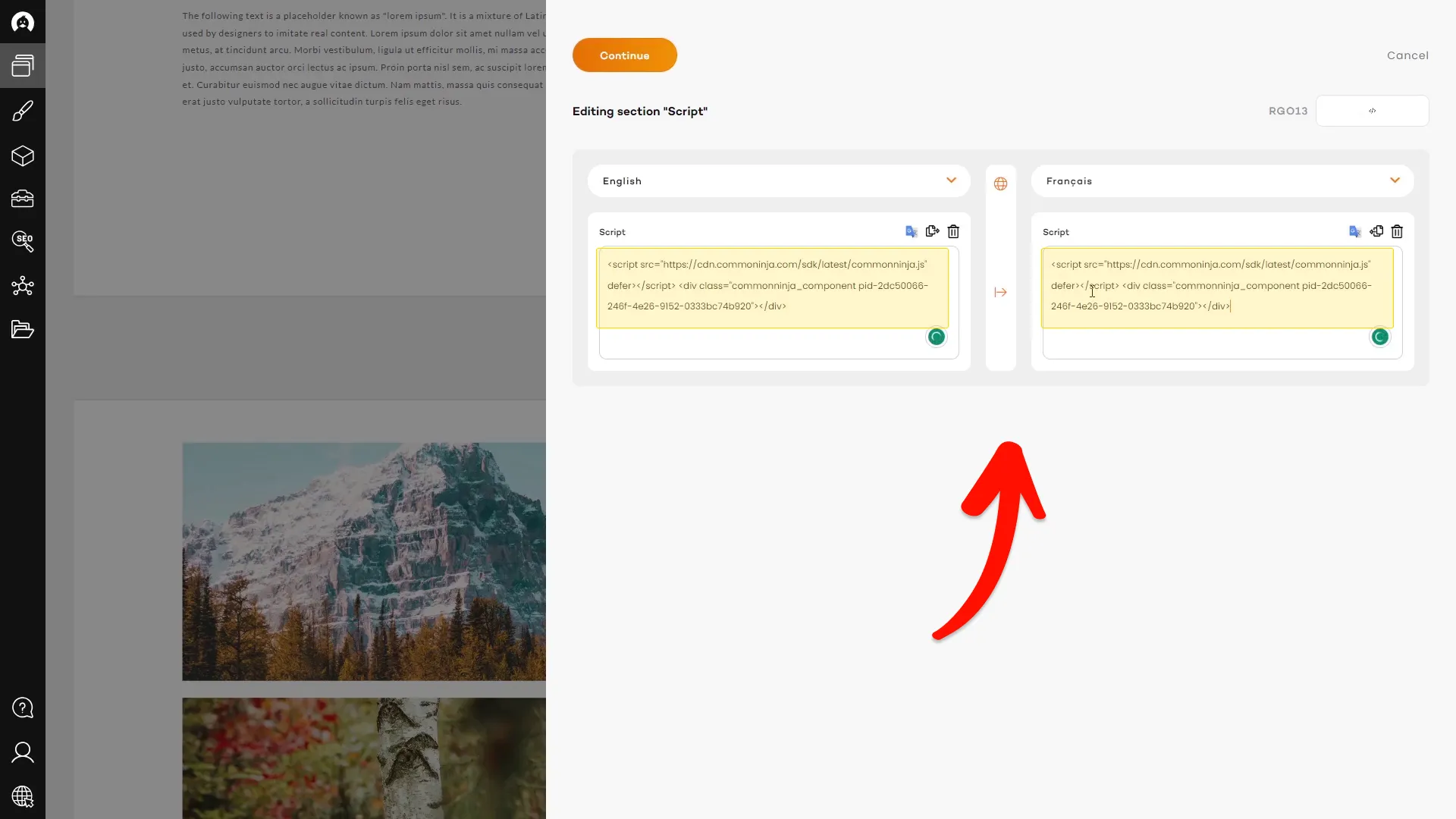
Task: Click the RGO13 section type field
Action: [x=1373, y=111]
